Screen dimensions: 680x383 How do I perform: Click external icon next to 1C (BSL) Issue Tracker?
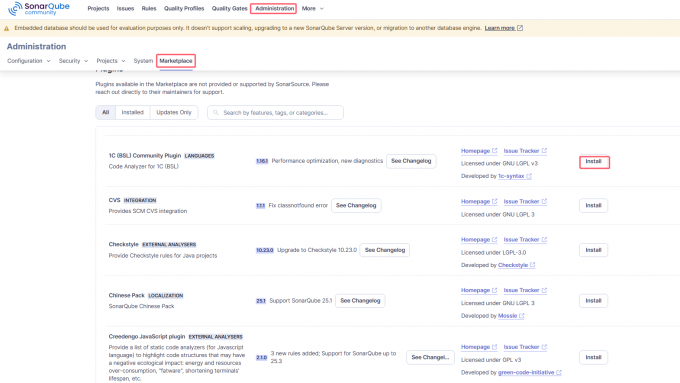(x=544, y=151)
